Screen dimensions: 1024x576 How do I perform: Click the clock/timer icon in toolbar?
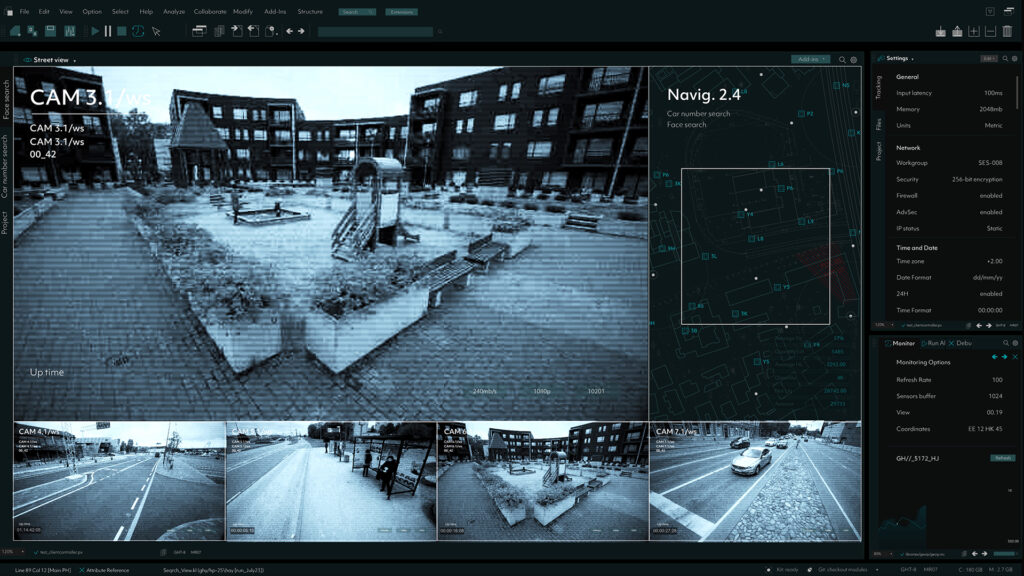click(138, 31)
